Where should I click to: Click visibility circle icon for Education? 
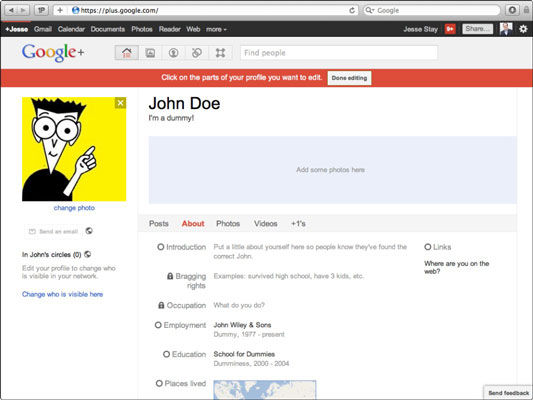tap(166, 354)
